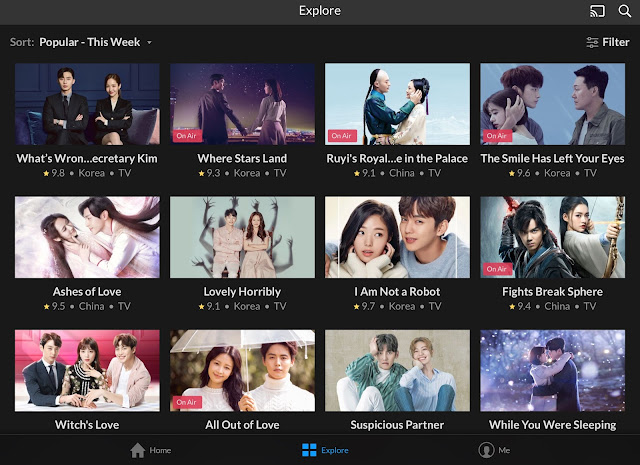The width and height of the screenshot is (640, 465).
Task: Click the Explore header title
Action: (x=320, y=11)
